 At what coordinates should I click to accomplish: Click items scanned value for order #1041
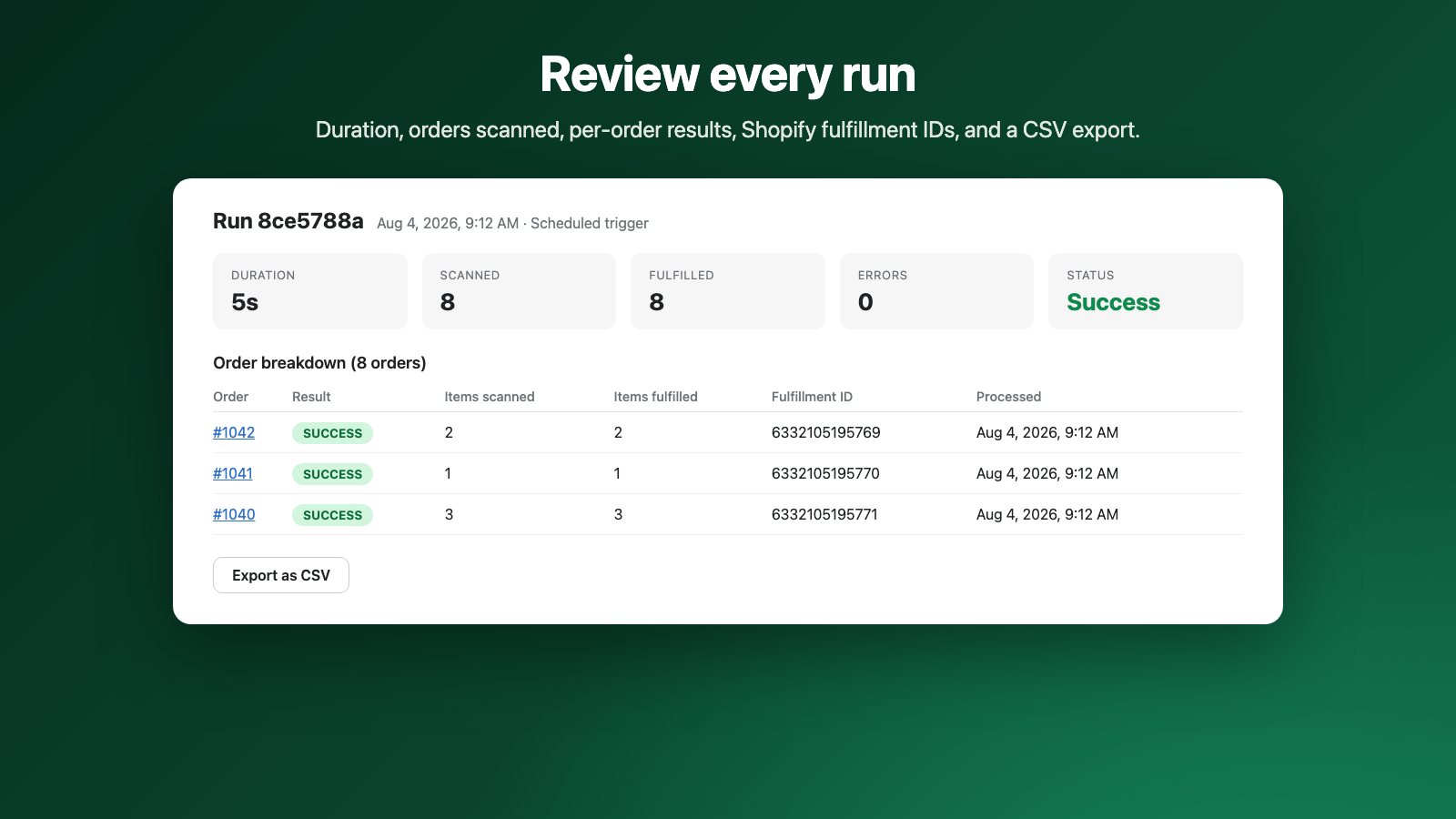coord(448,473)
